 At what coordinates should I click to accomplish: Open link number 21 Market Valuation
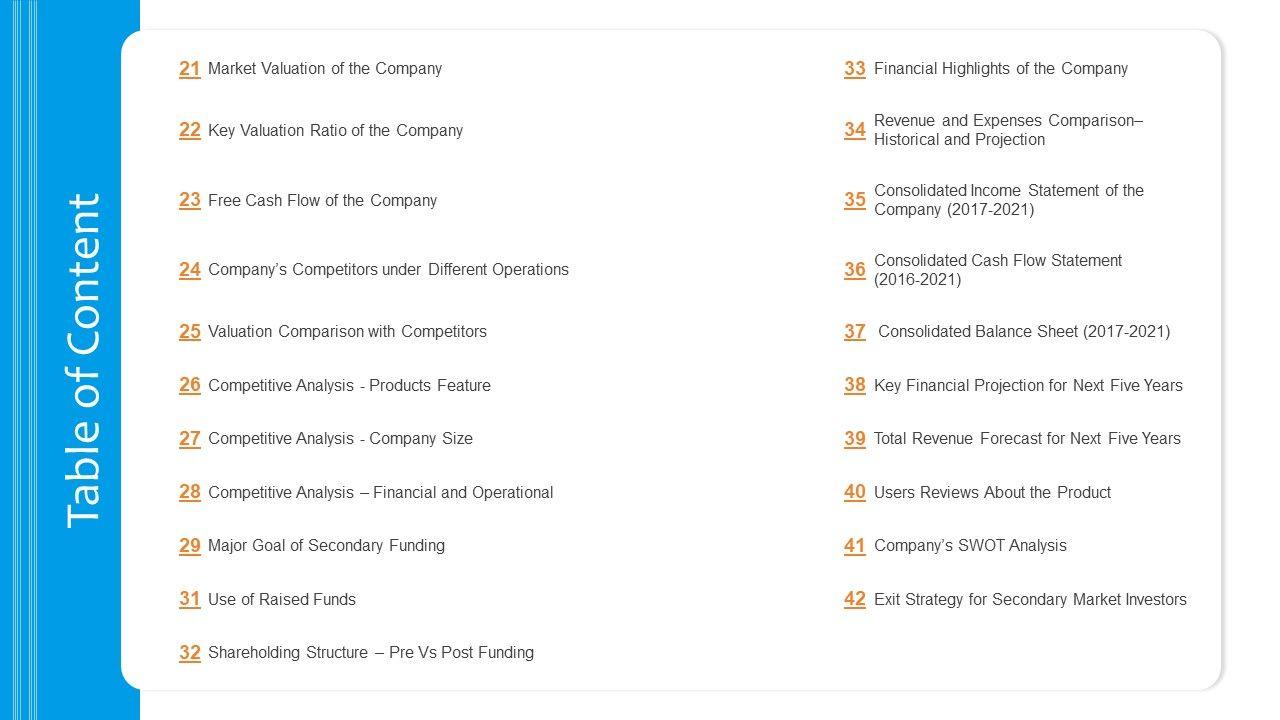pyautogui.click(x=190, y=69)
